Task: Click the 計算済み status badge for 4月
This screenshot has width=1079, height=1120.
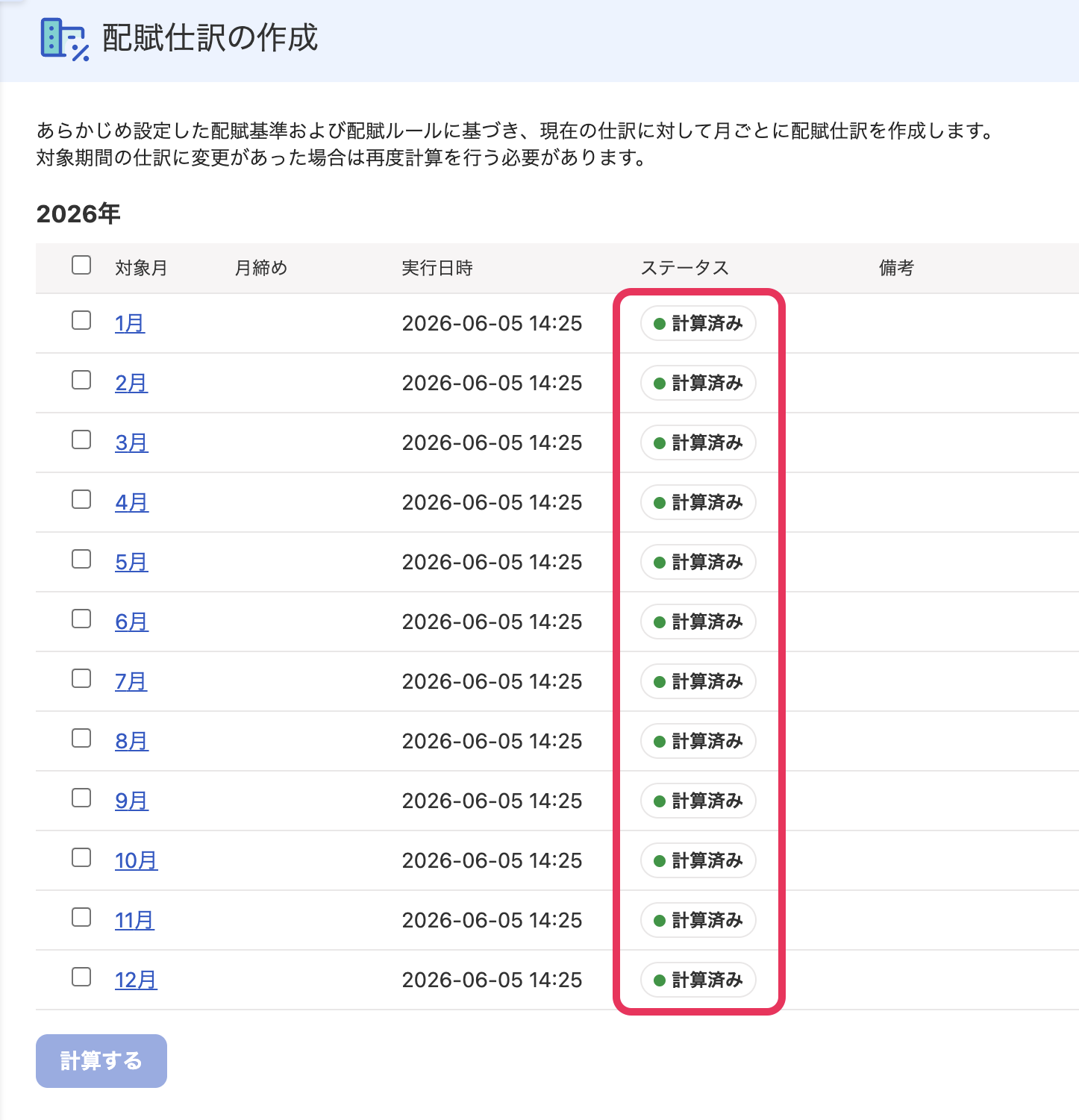Action: pos(698,502)
